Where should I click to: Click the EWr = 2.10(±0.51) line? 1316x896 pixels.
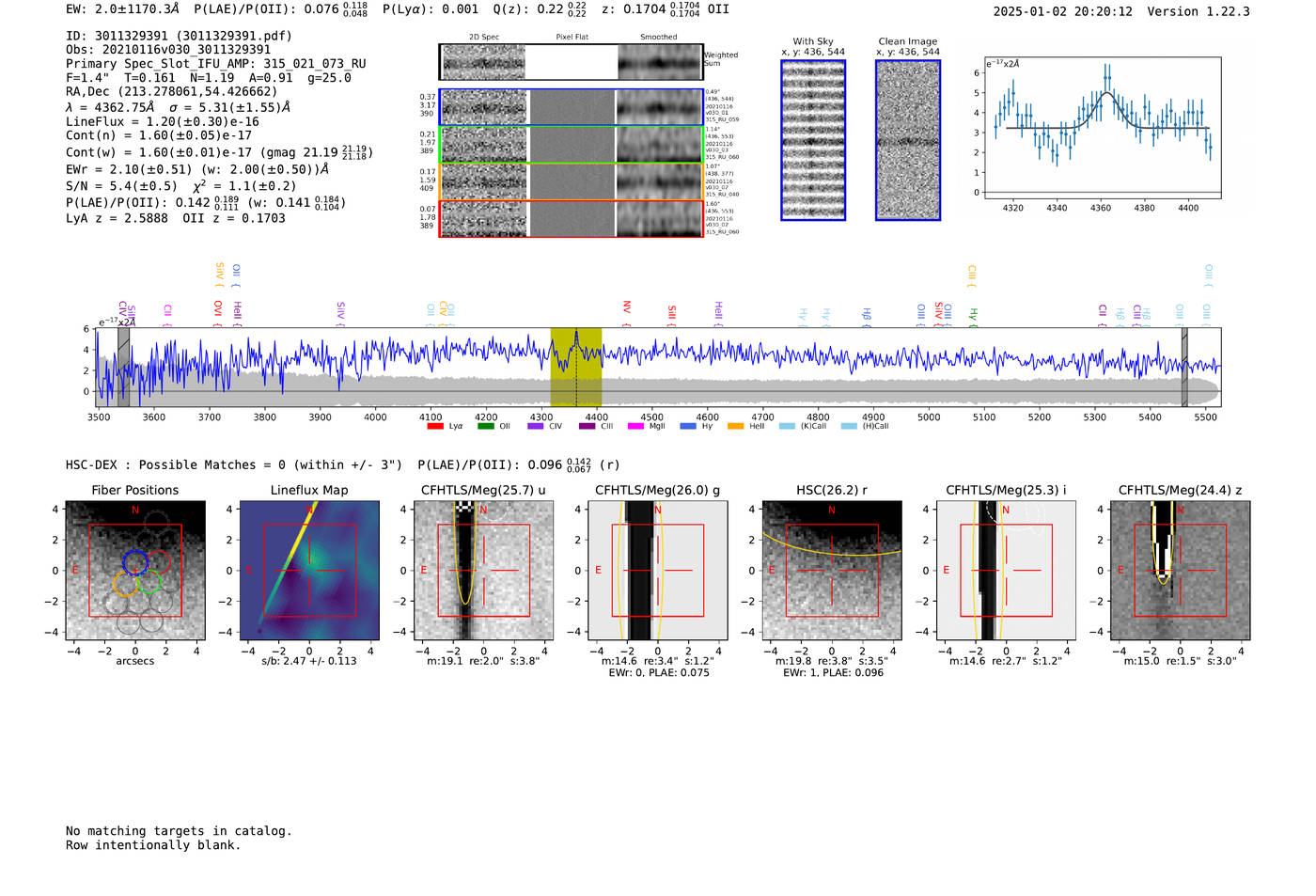click(x=197, y=169)
